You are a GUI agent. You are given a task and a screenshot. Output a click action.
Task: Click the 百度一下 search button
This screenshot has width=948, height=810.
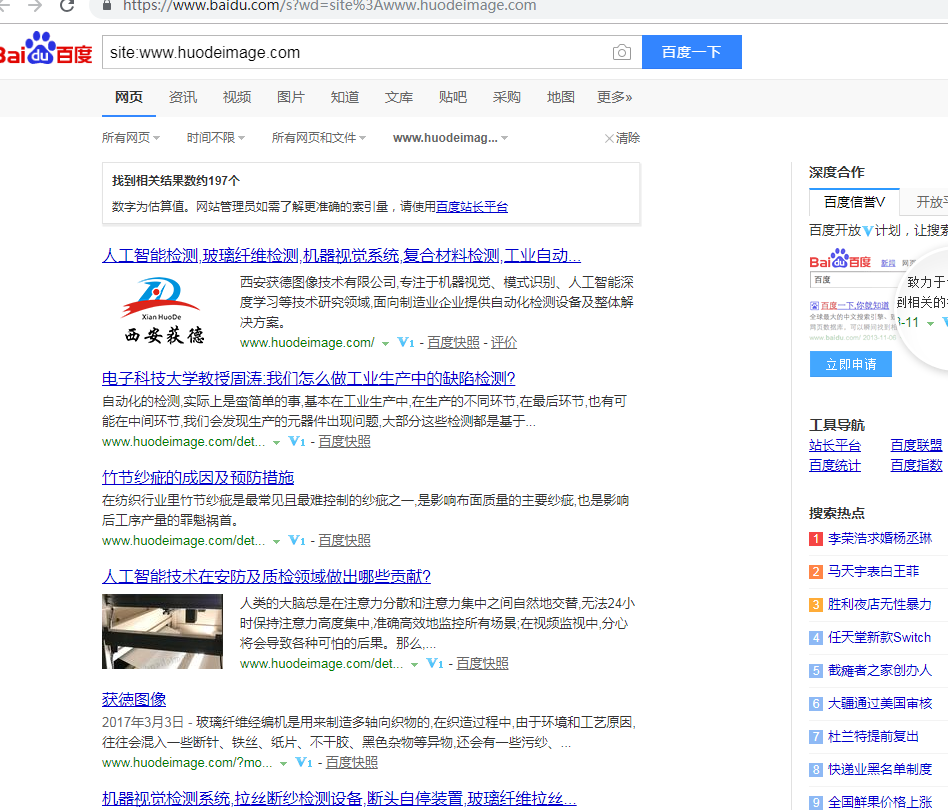(x=692, y=52)
